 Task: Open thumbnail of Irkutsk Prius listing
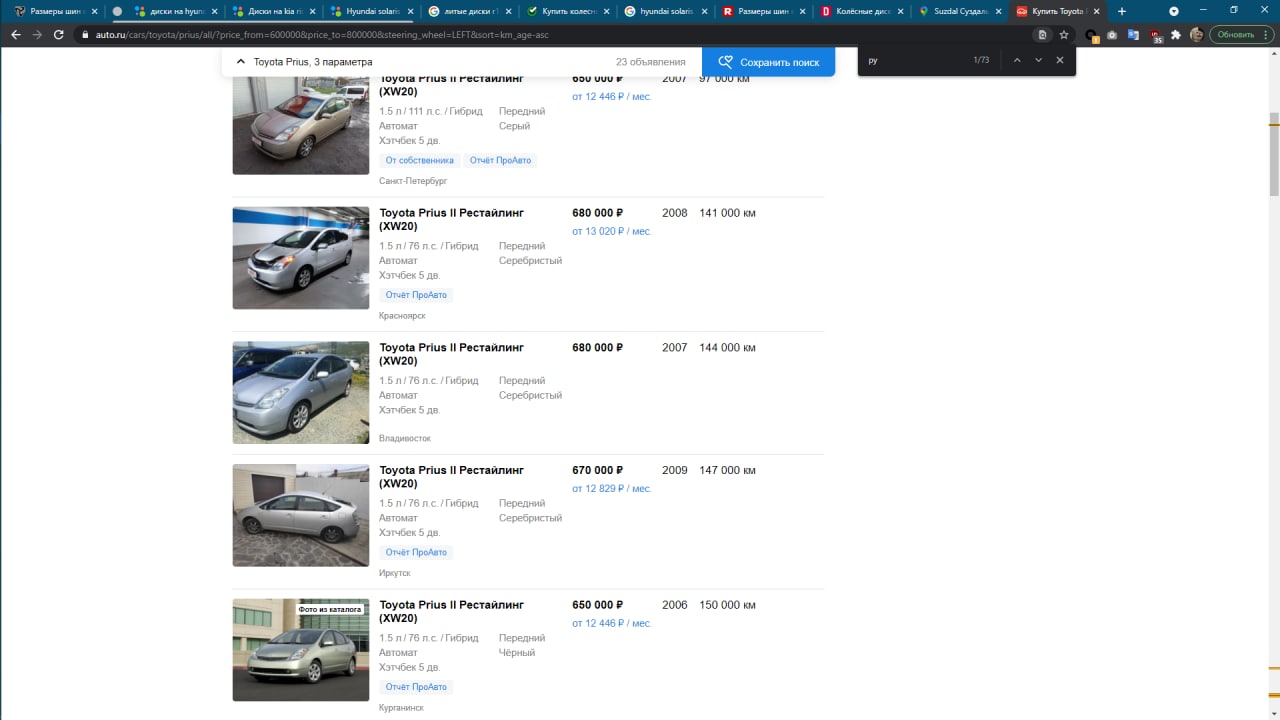(x=300, y=516)
